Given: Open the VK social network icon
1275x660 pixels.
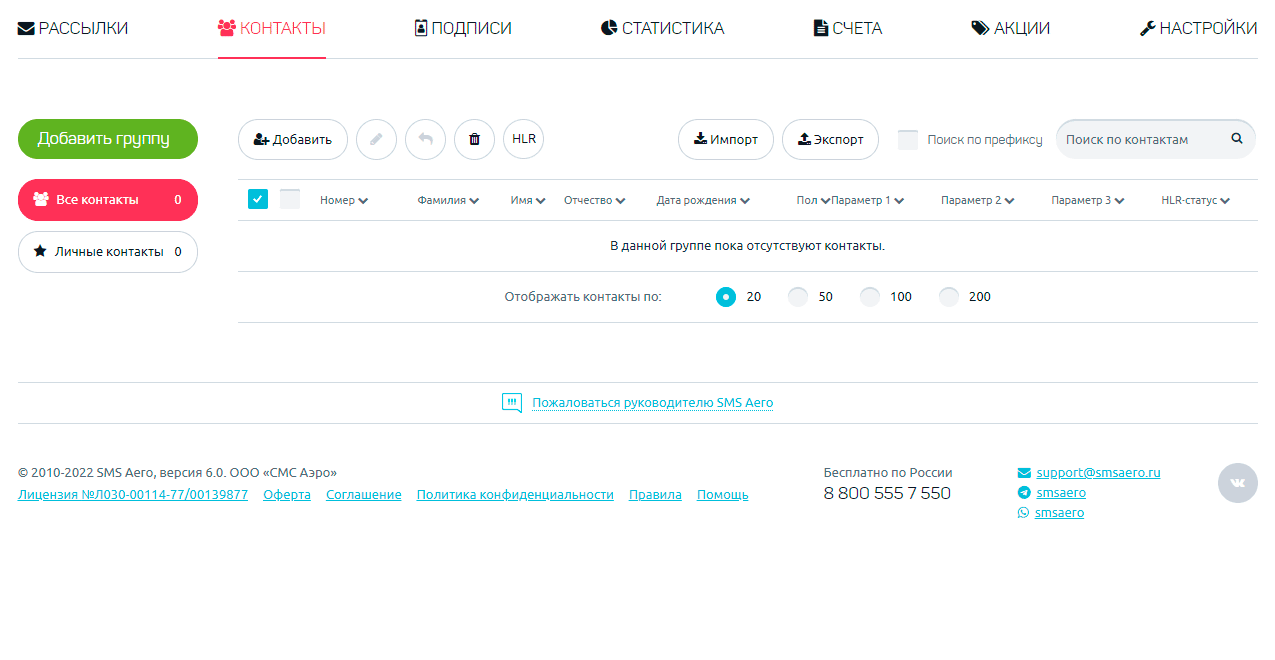Looking at the screenshot, I should pos(1237,483).
